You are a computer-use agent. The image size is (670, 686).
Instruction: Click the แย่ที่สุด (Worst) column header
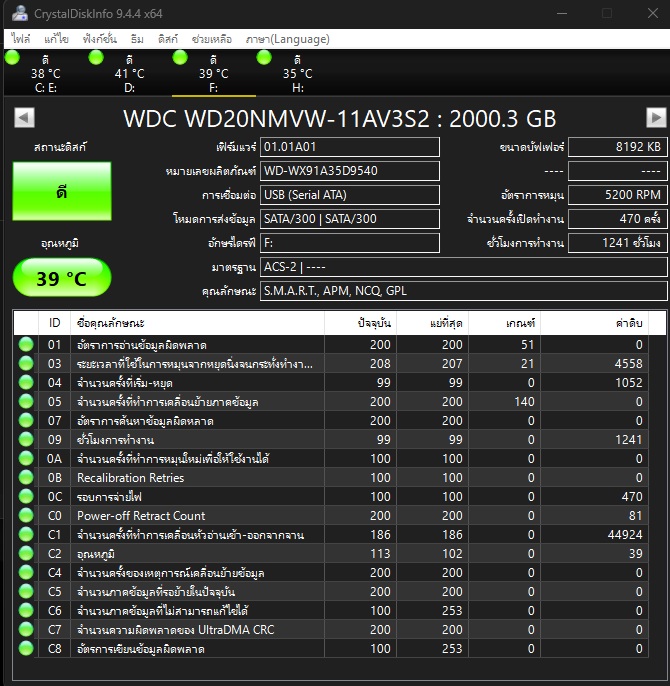tap(433, 323)
